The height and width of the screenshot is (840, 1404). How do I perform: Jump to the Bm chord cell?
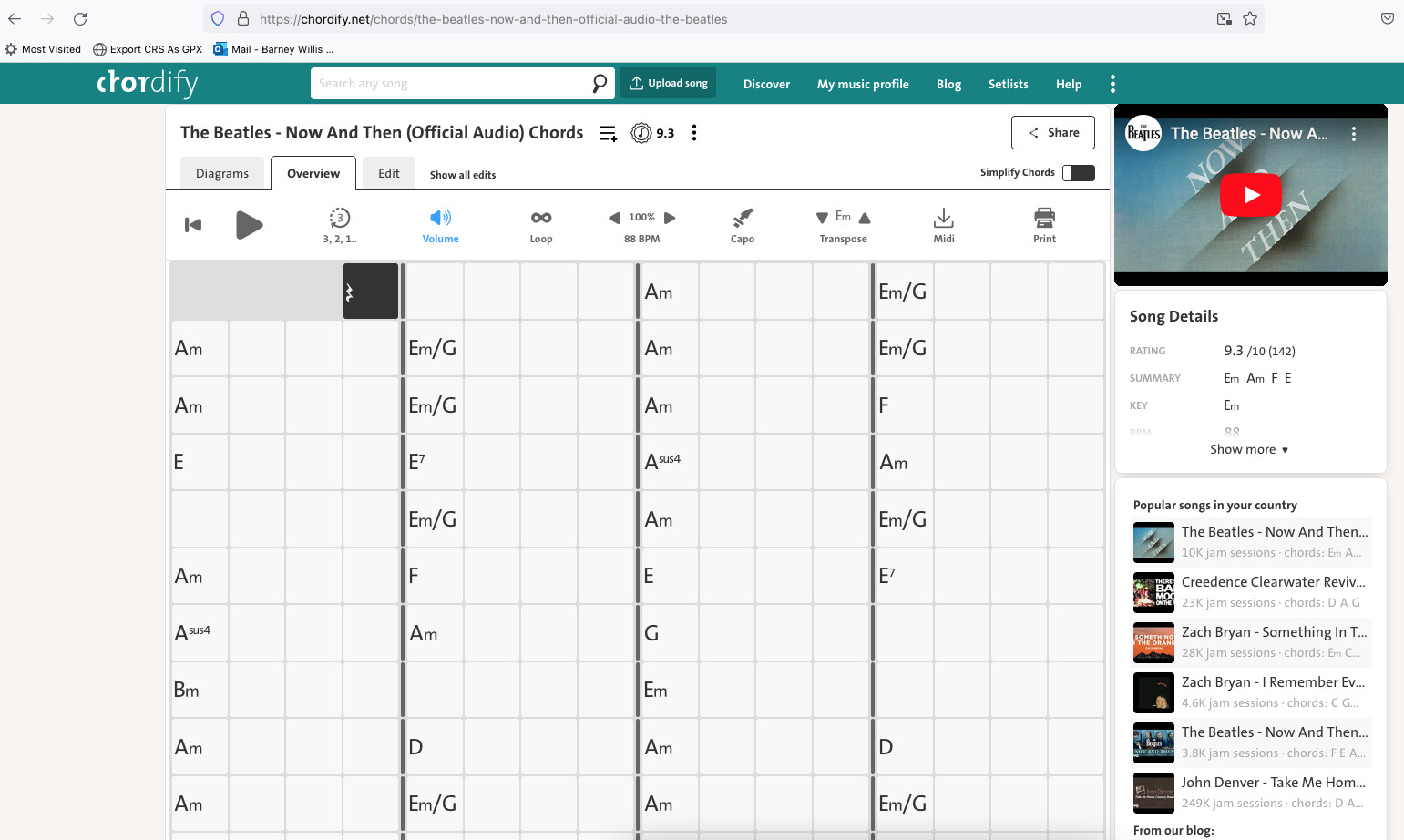tap(200, 690)
